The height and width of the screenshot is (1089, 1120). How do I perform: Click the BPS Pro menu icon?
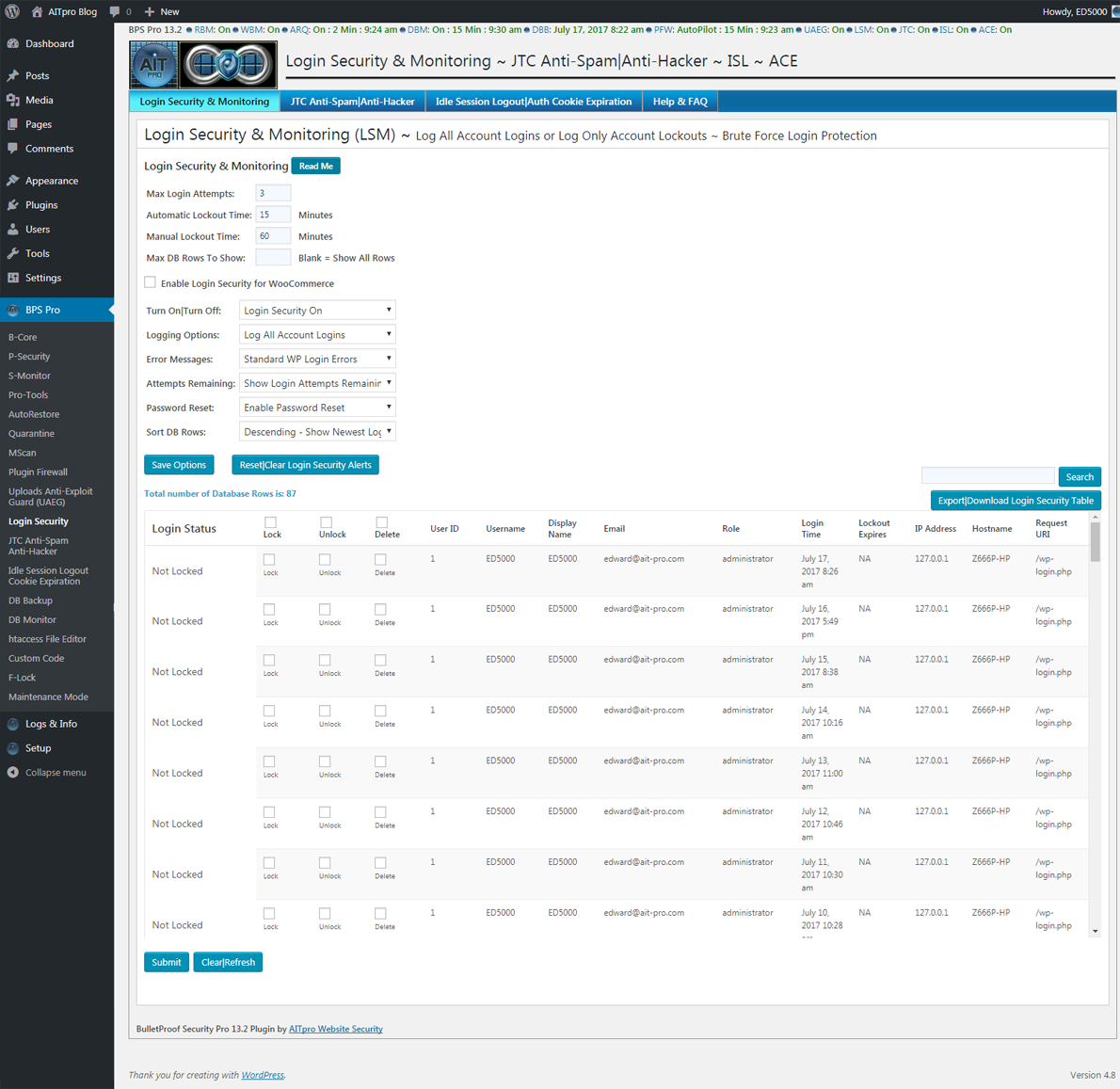click(13, 310)
